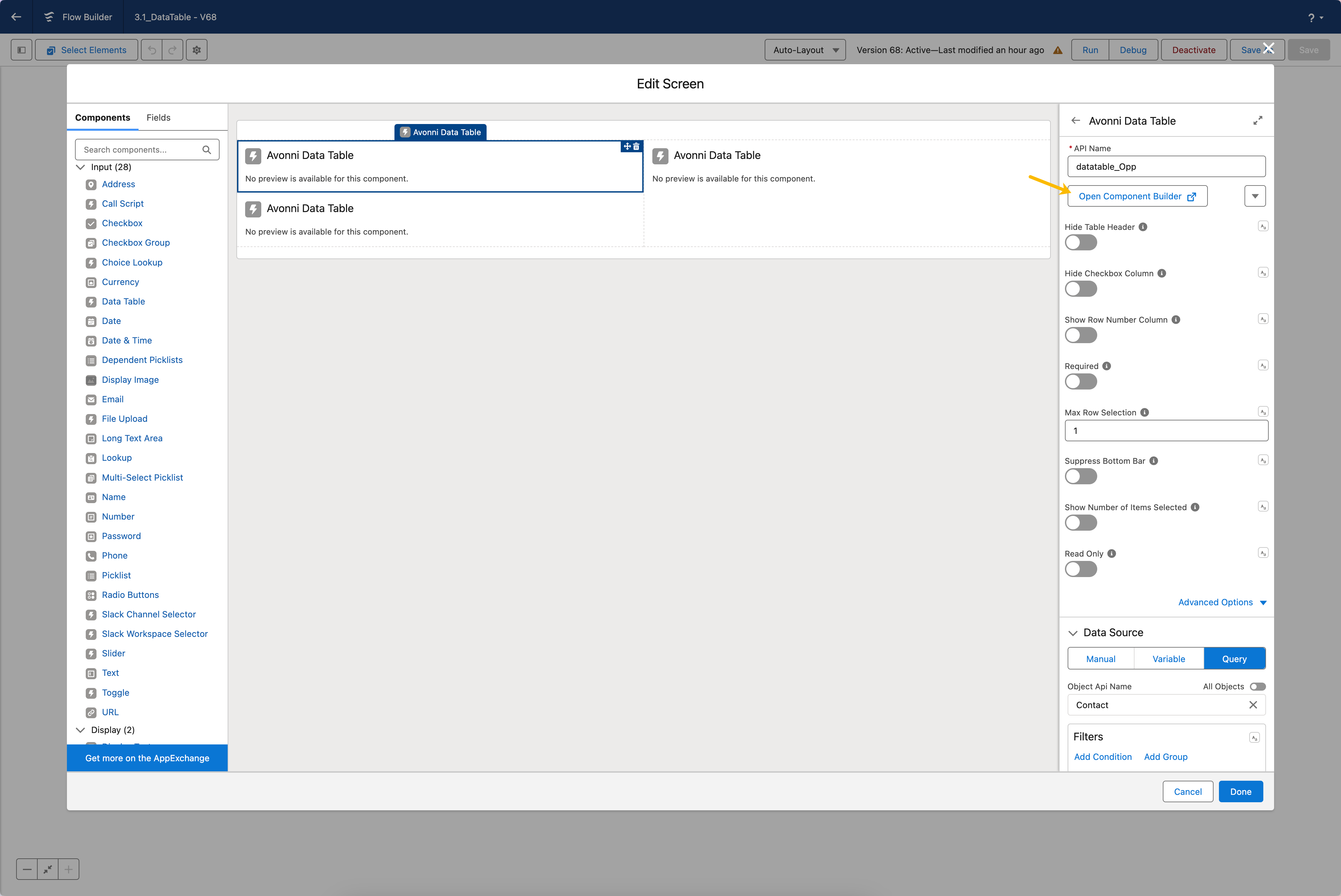Viewport: 1341px width, 896px height.
Task: Click the Max Row Selection input
Action: click(x=1166, y=430)
